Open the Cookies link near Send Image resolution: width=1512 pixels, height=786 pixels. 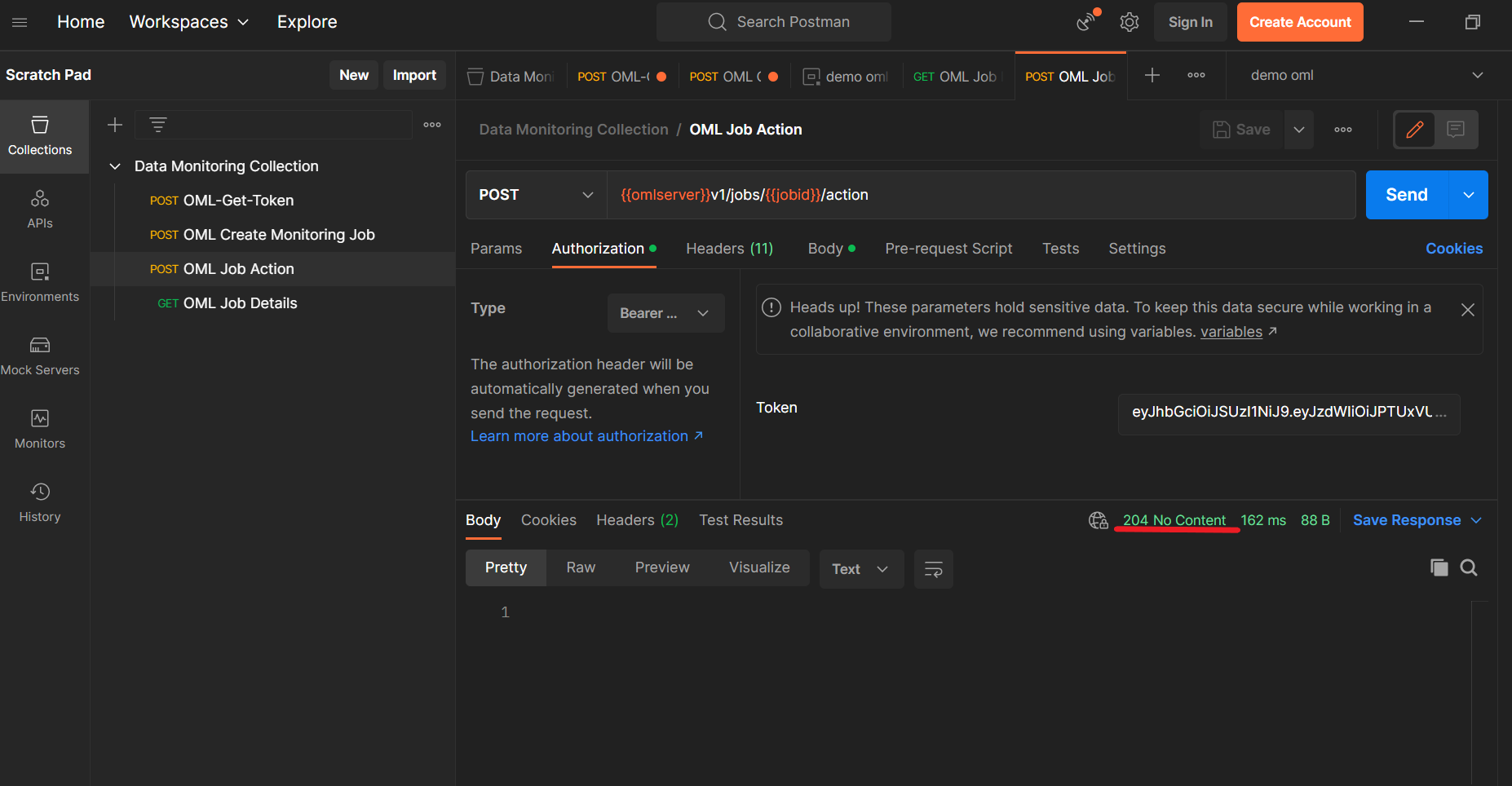pyautogui.click(x=1454, y=249)
